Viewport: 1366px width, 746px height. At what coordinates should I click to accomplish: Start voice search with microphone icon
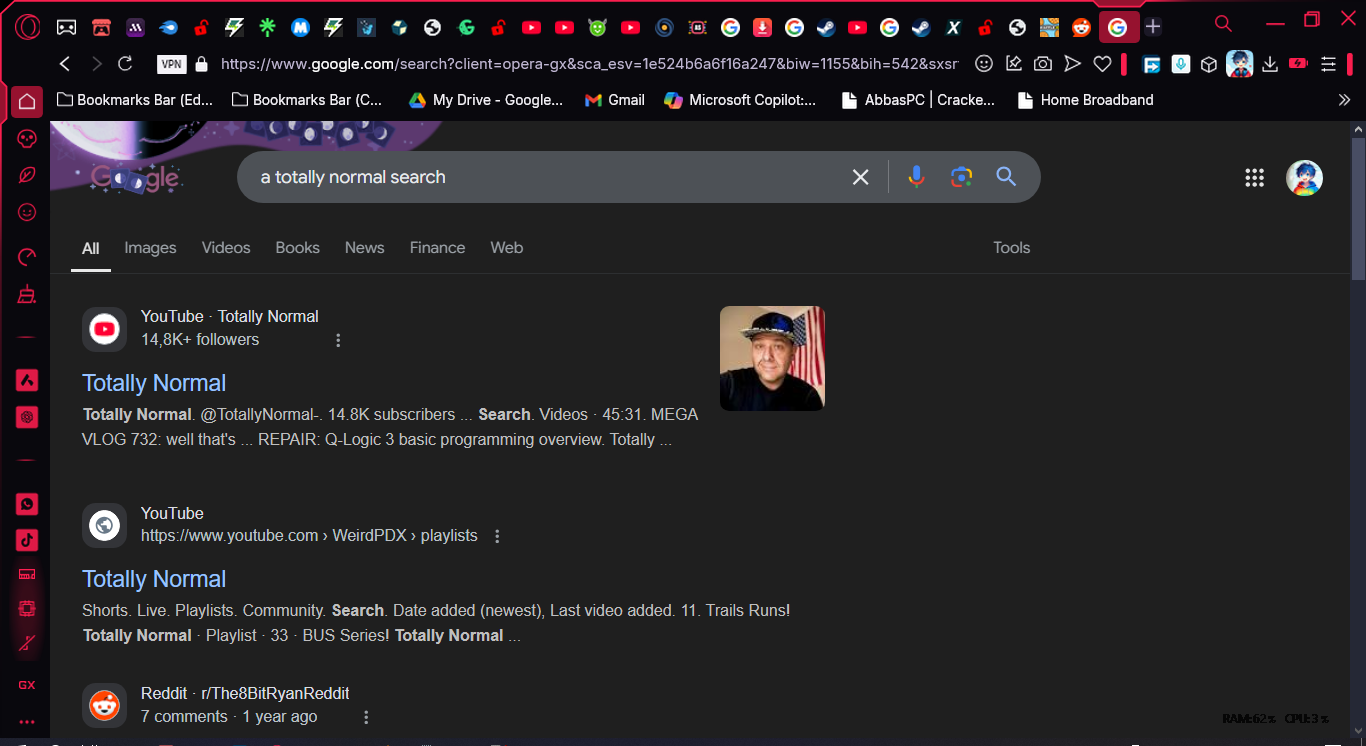[916, 177]
